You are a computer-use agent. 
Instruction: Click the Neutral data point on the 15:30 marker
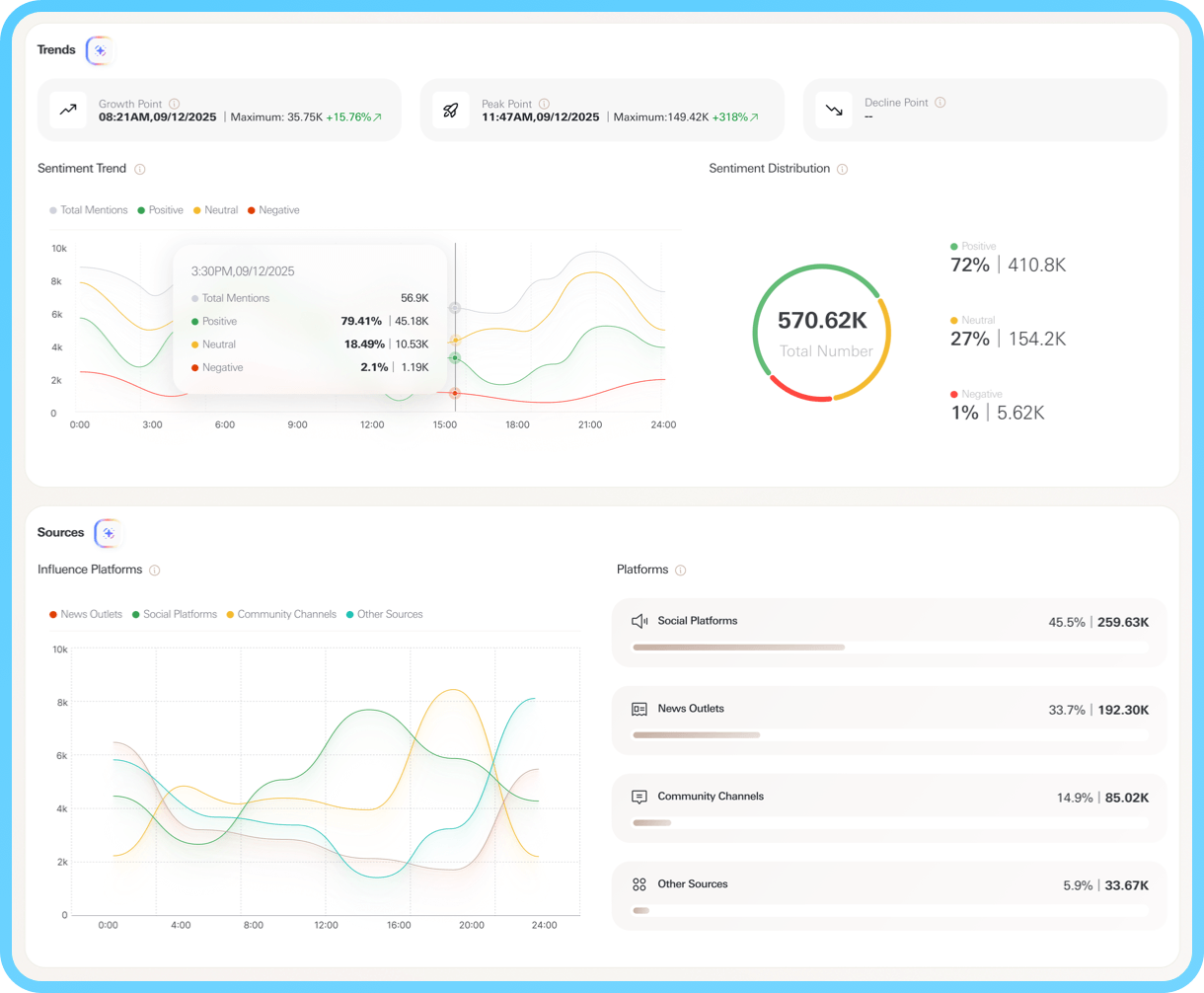tap(455, 341)
